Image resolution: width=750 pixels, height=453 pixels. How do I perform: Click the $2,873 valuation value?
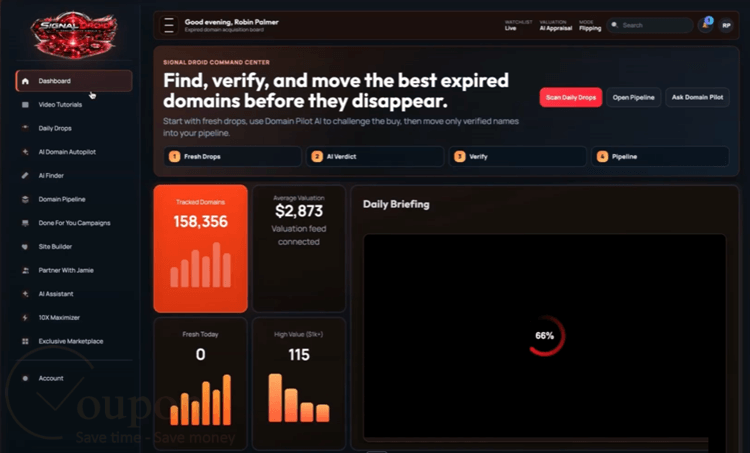click(299, 211)
